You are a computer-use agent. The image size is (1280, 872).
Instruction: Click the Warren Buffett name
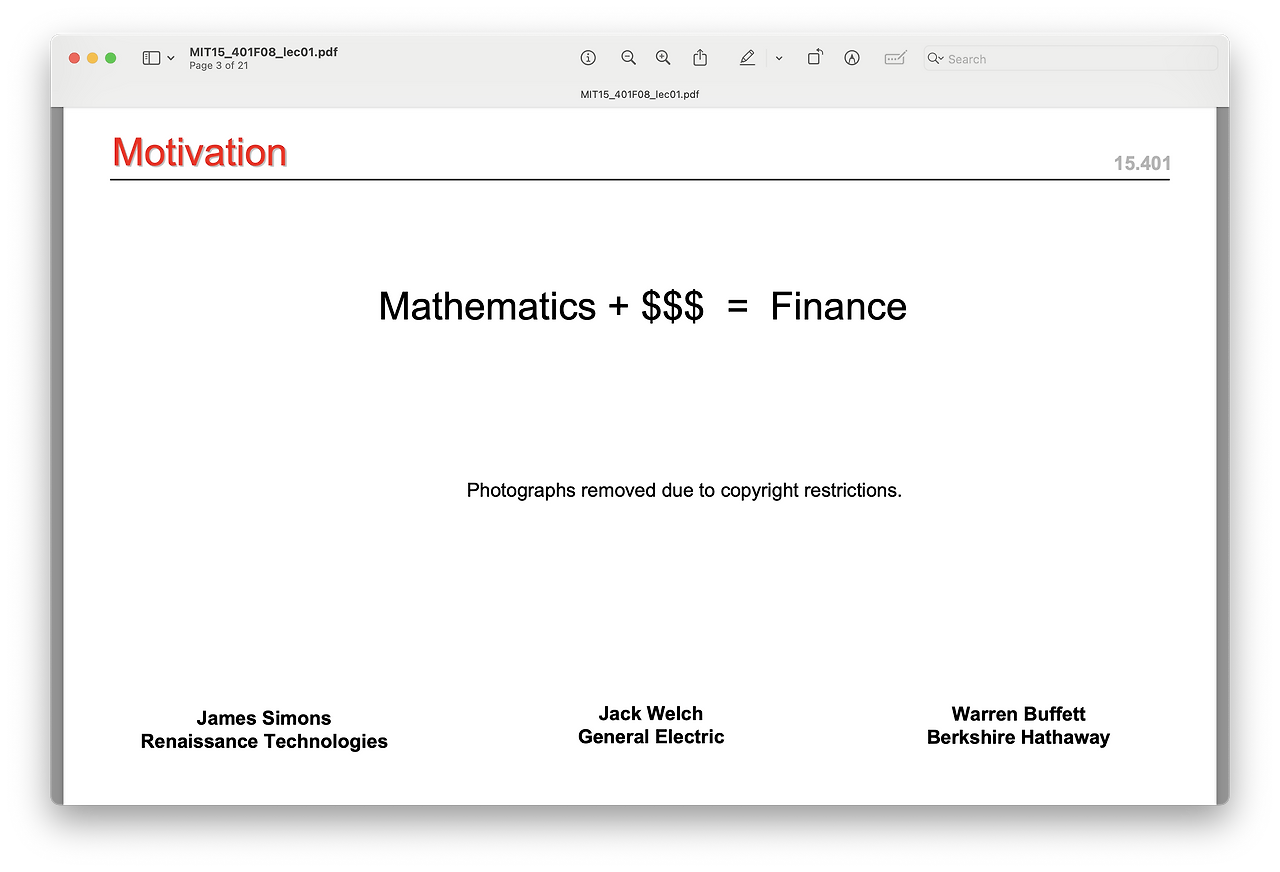click(1018, 714)
